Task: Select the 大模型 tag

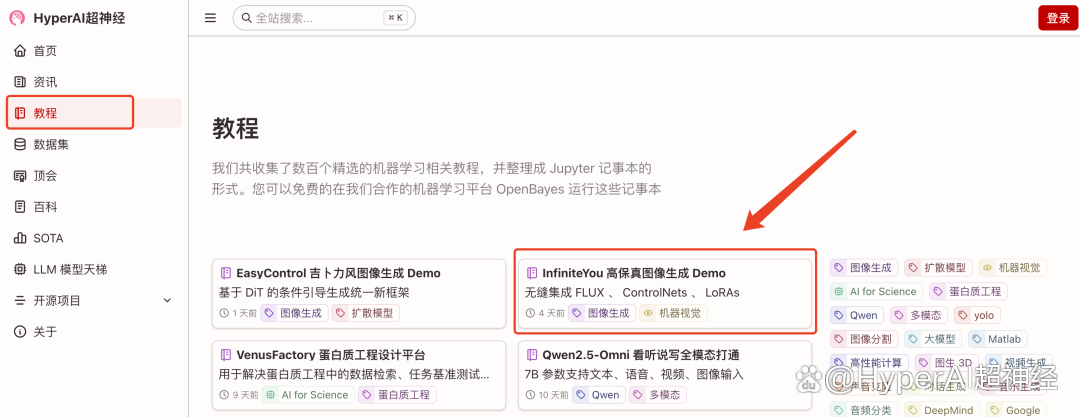Action: click(x=933, y=339)
